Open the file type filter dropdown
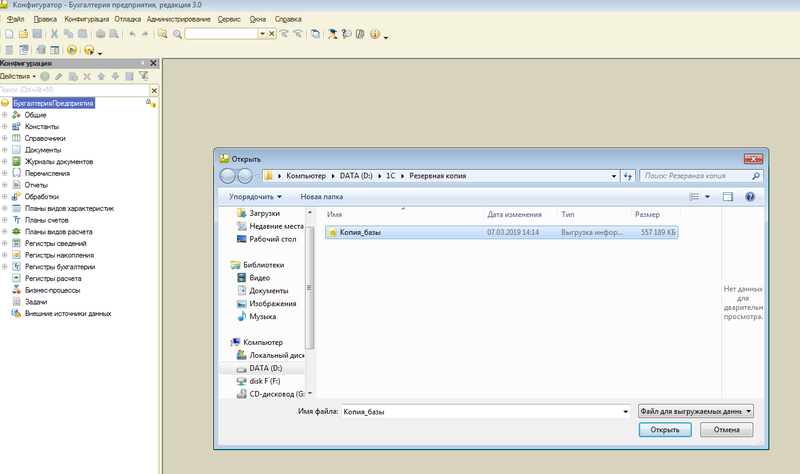The height and width of the screenshot is (474, 800). 696,411
